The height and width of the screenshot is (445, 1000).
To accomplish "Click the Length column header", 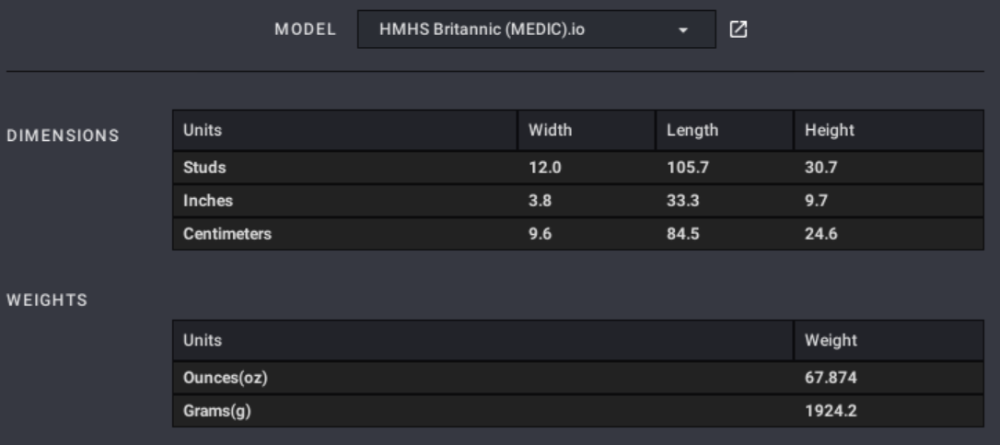I will point(693,130).
